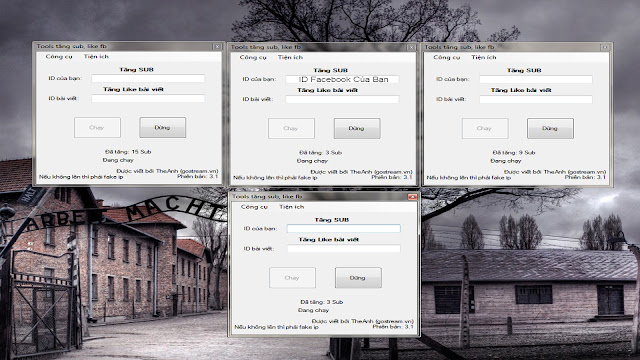640x360 pixels.
Task: Select the 'Đã tăng: 9 Sub' status text
Action: point(514,153)
